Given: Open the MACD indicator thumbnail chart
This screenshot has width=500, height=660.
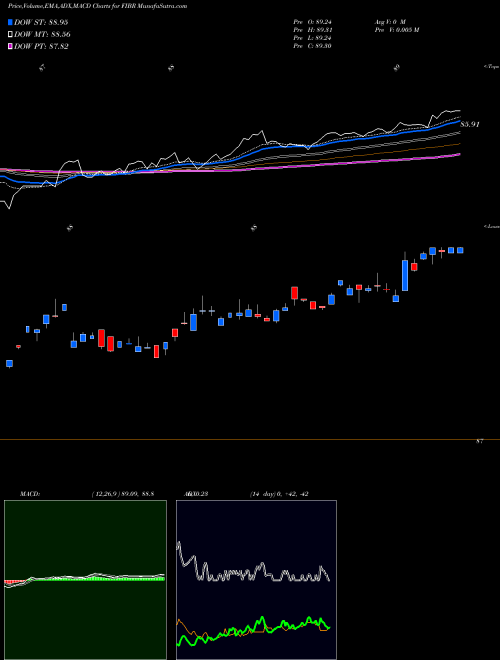Looking at the screenshot, I should click(x=85, y=580).
